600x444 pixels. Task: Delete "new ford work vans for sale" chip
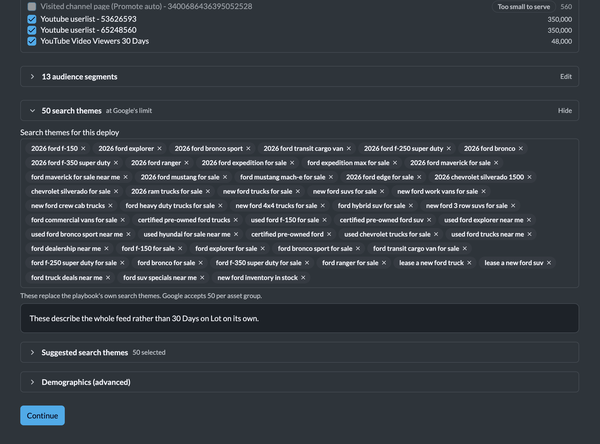(483, 191)
